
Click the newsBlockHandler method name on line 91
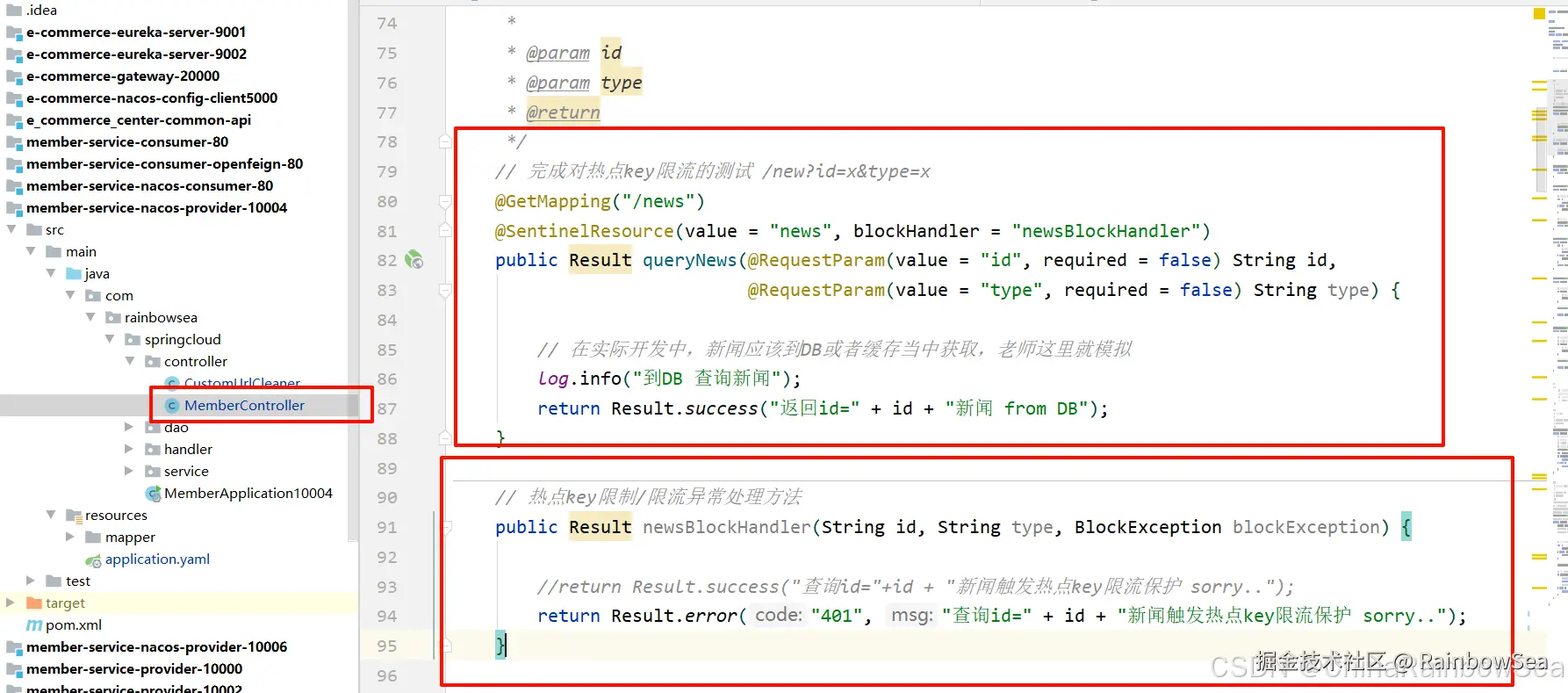727,527
